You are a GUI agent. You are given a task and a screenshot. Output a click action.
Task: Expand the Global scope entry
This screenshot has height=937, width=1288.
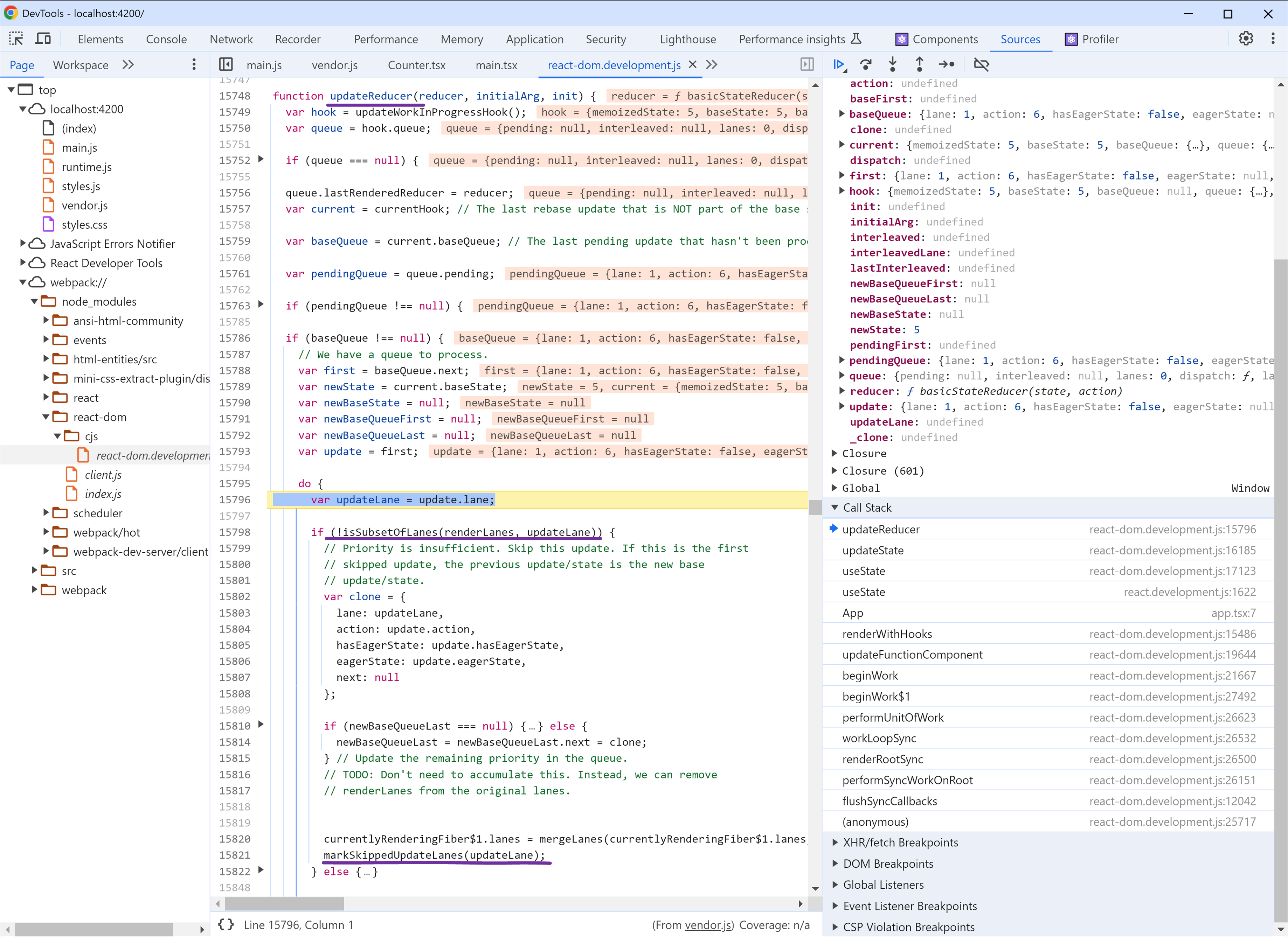(834, 488)
